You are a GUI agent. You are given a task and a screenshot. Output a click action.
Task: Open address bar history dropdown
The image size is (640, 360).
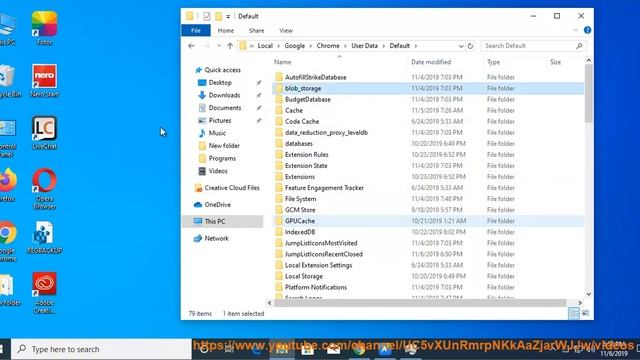point(461,46)
